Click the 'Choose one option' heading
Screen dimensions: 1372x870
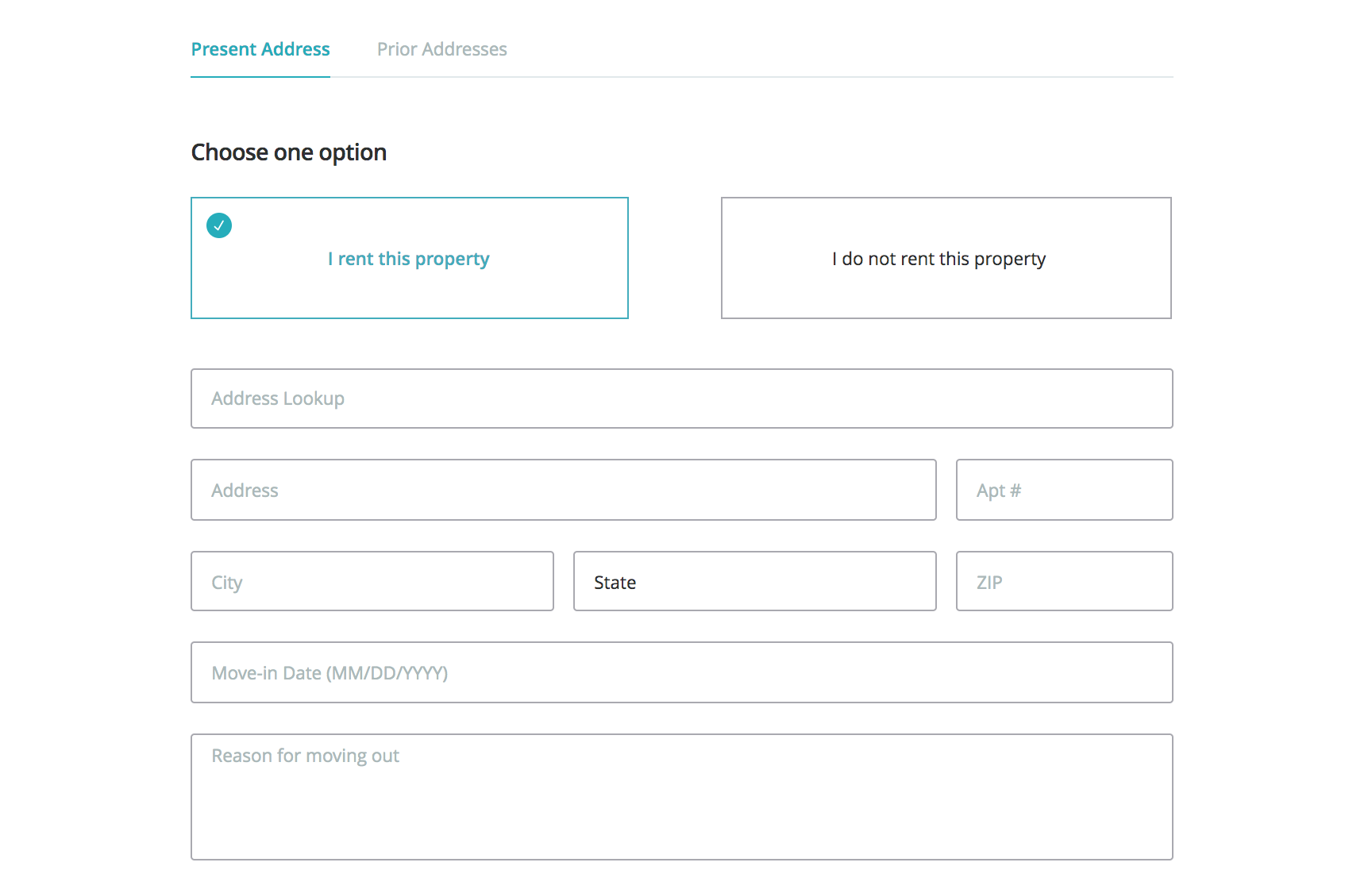[289, 152]
